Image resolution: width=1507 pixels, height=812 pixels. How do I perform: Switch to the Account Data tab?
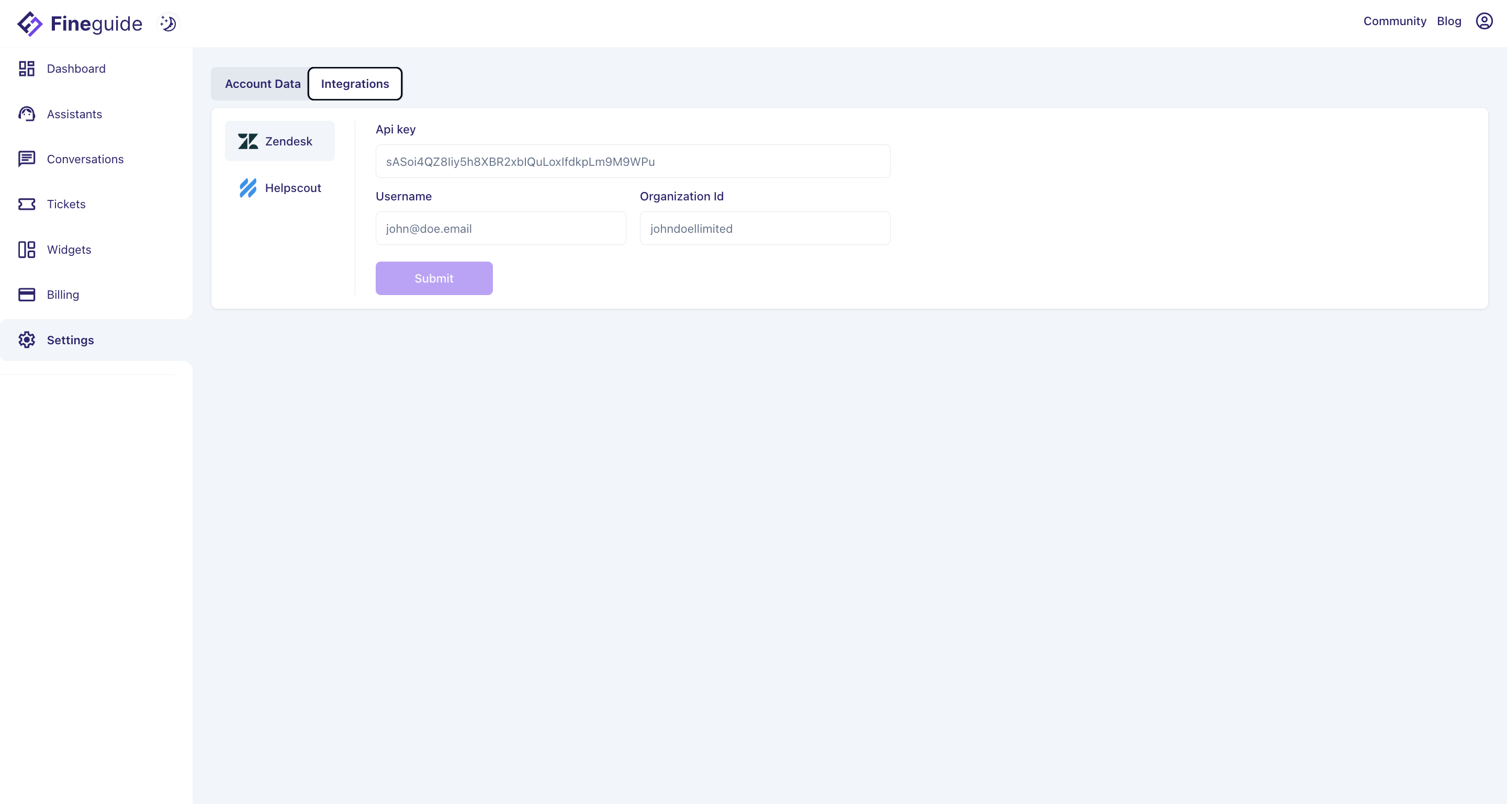click(x=262, y=84)
